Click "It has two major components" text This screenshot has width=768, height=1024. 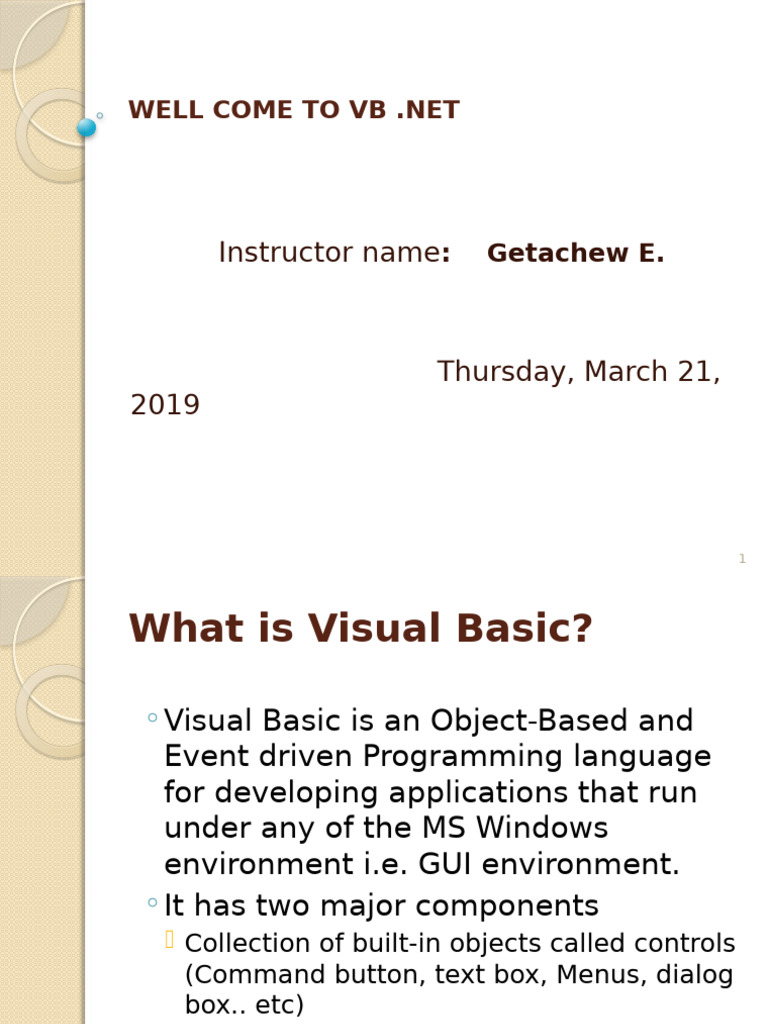click(x=381, y=906)
